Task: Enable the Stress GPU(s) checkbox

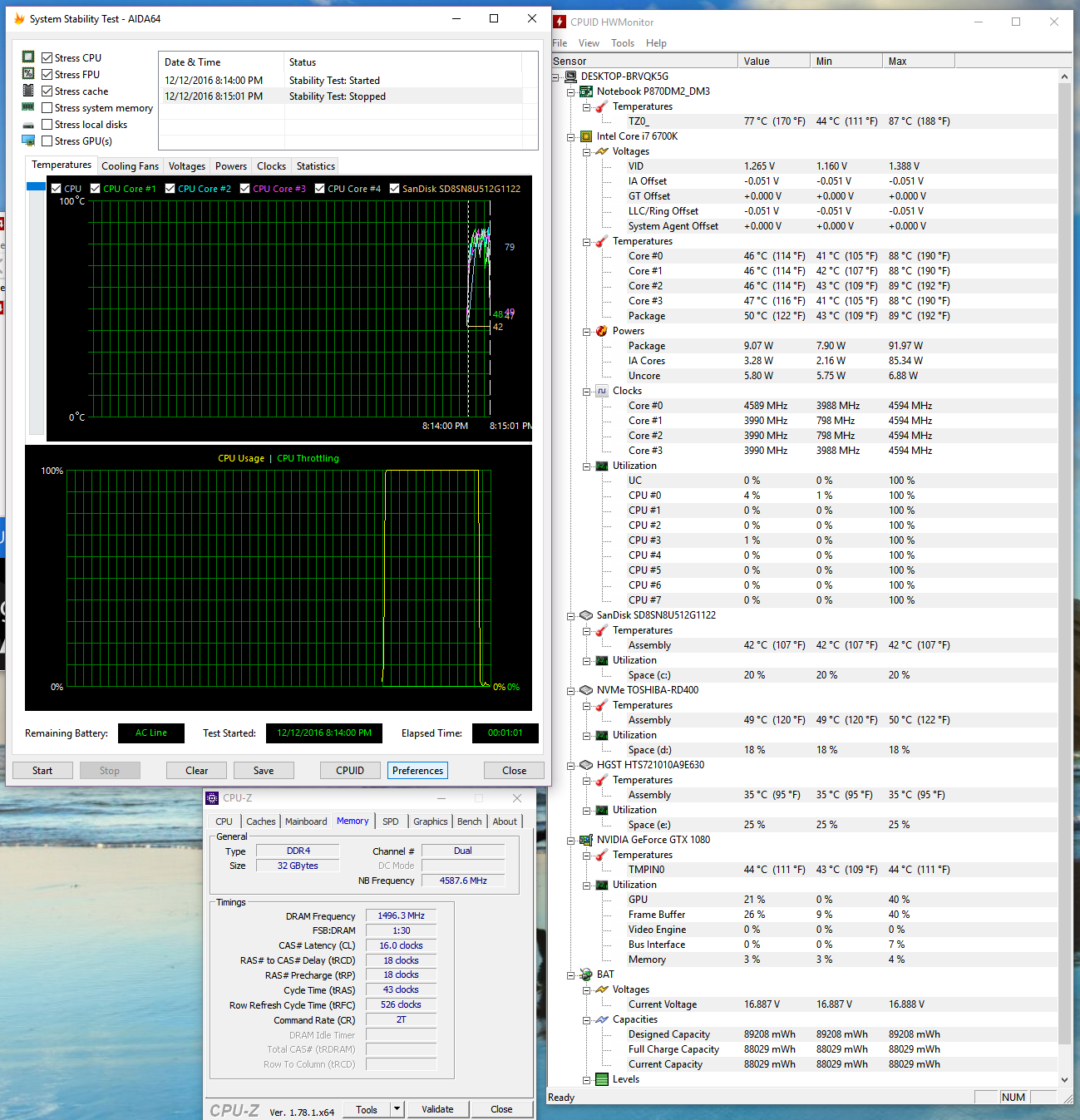Action: click(47, 141)
